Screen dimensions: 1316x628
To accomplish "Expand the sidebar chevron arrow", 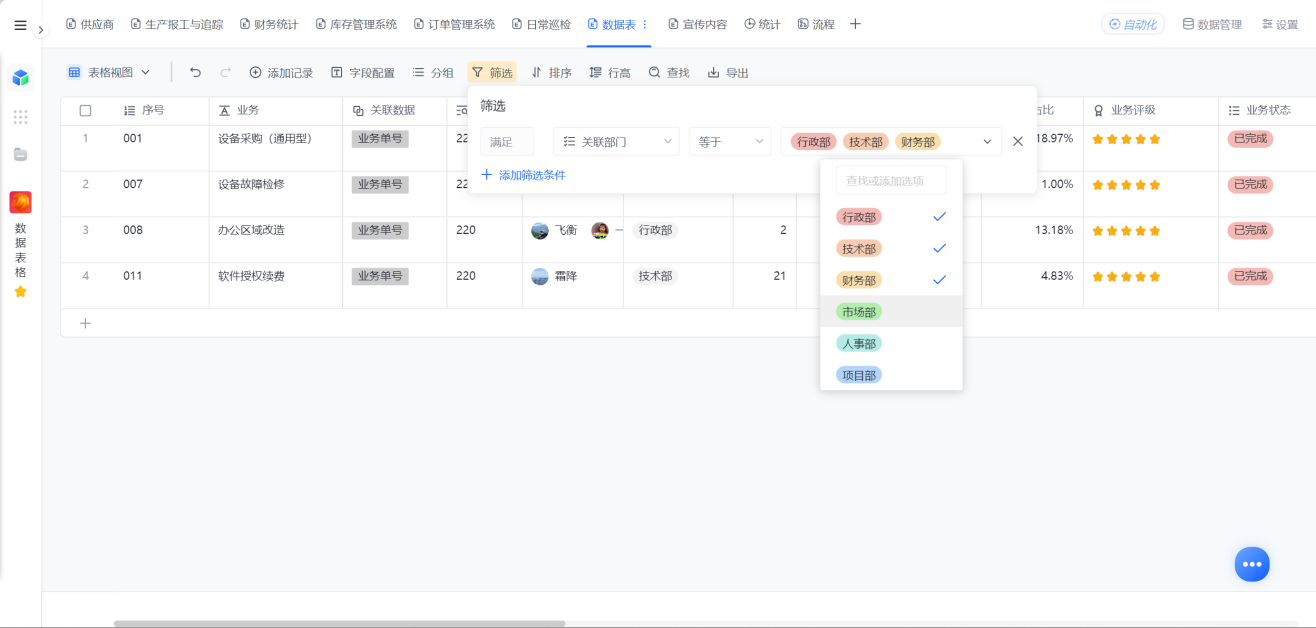I will coord(41,31).
